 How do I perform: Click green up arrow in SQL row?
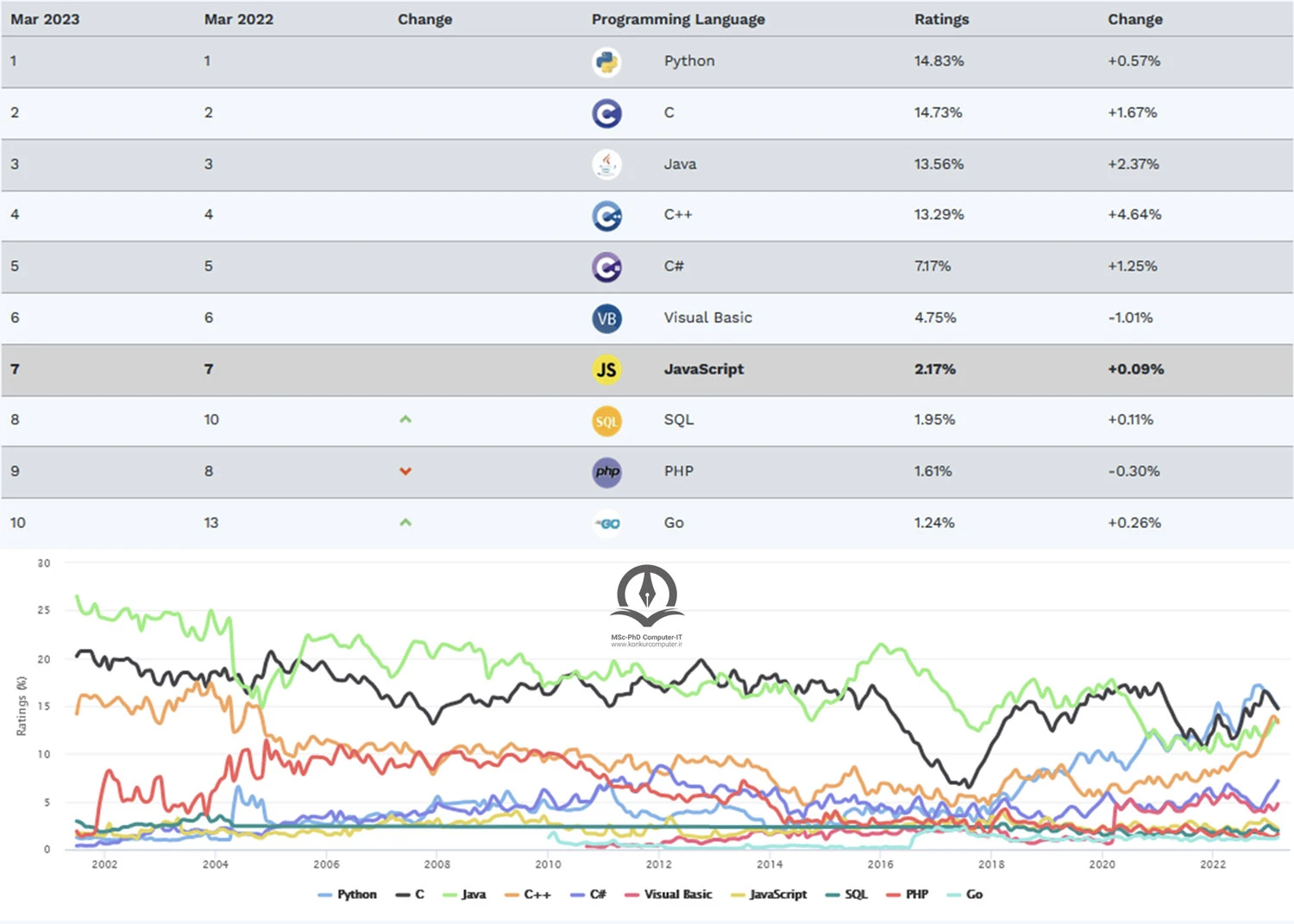pos(405,419)
